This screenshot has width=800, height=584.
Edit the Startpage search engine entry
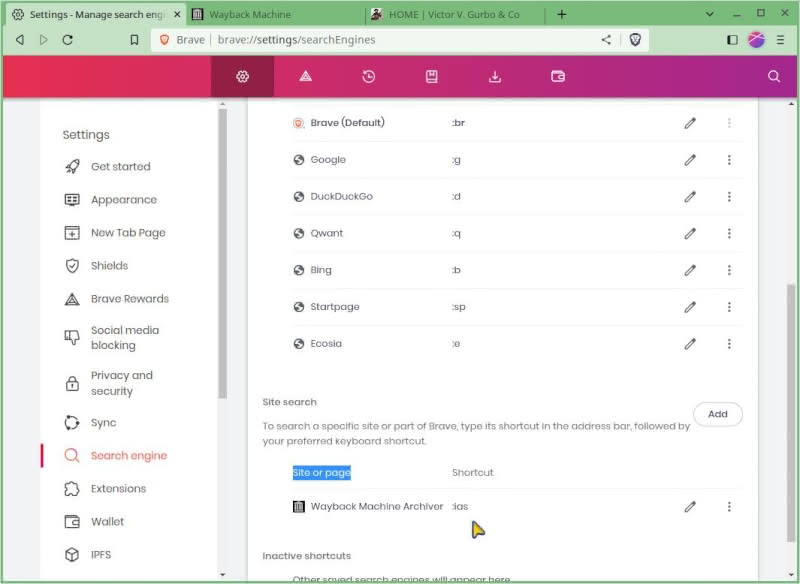pyautogui.click(x=690, y=307)
